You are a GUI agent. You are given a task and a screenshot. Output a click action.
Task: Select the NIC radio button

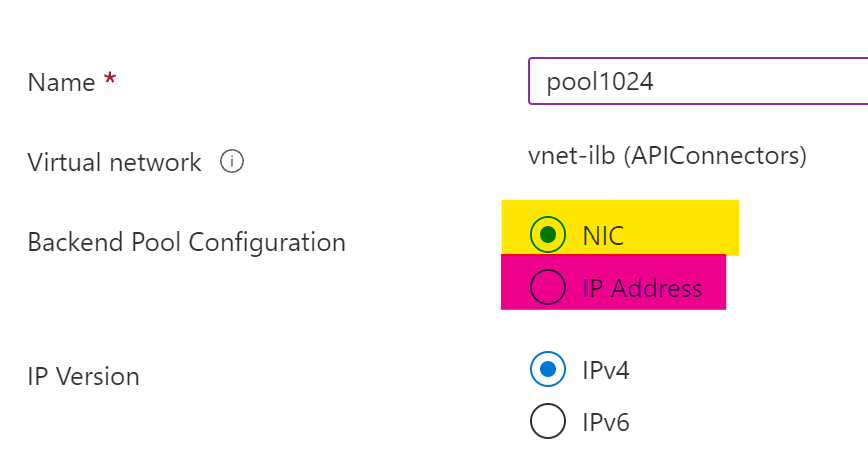(547, 235)
